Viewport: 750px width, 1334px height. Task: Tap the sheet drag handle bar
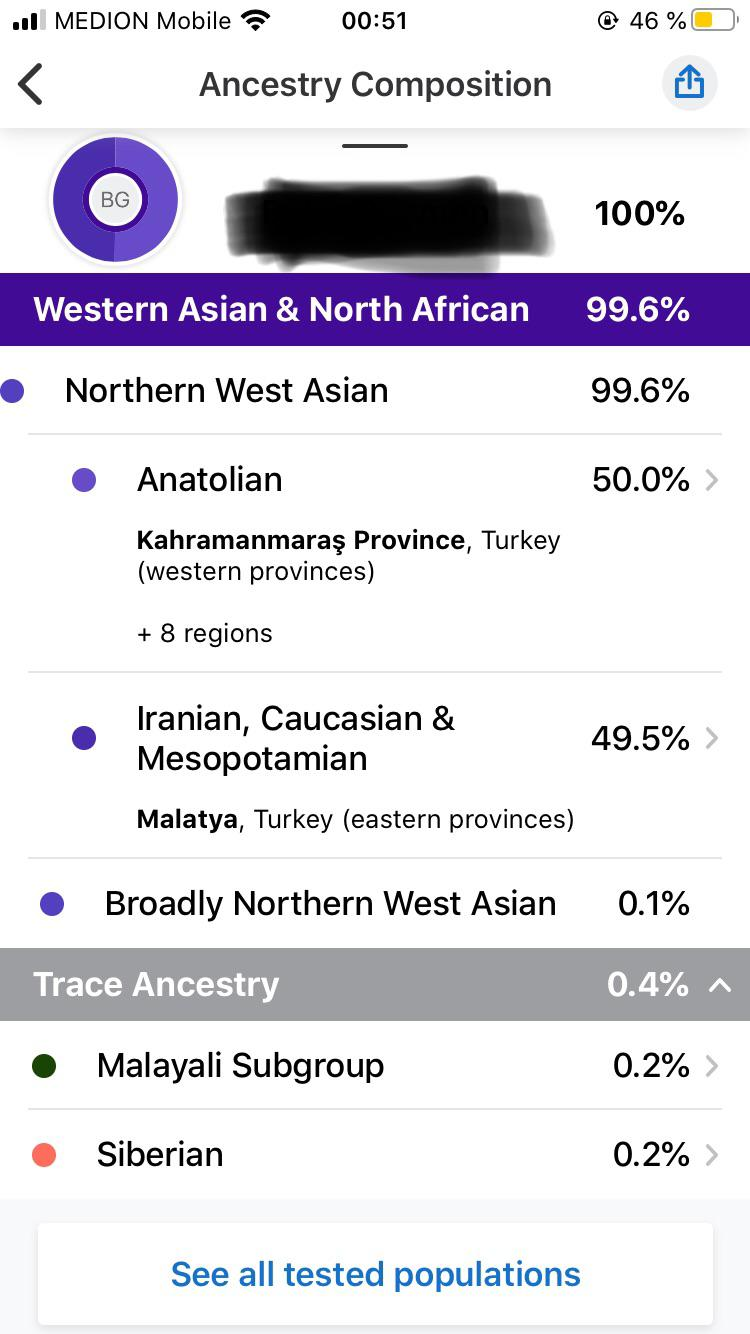375,146
